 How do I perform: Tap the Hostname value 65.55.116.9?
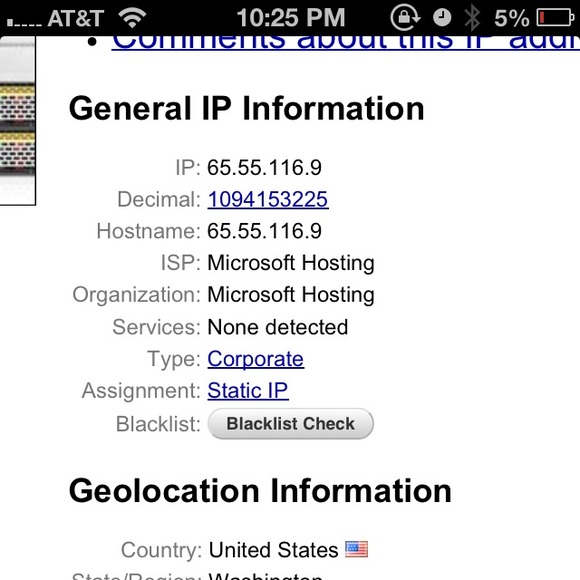[x=264, y=231]
